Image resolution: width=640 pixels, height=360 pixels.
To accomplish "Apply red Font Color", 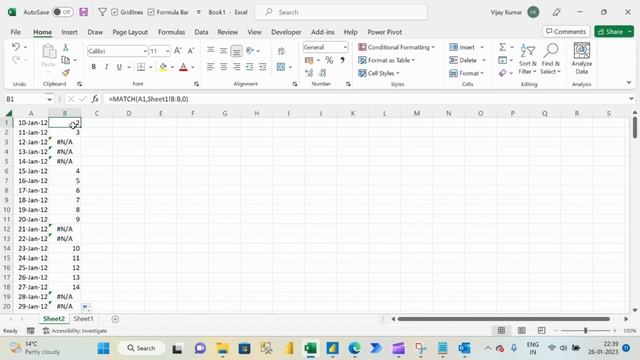I will click(183, 67).
